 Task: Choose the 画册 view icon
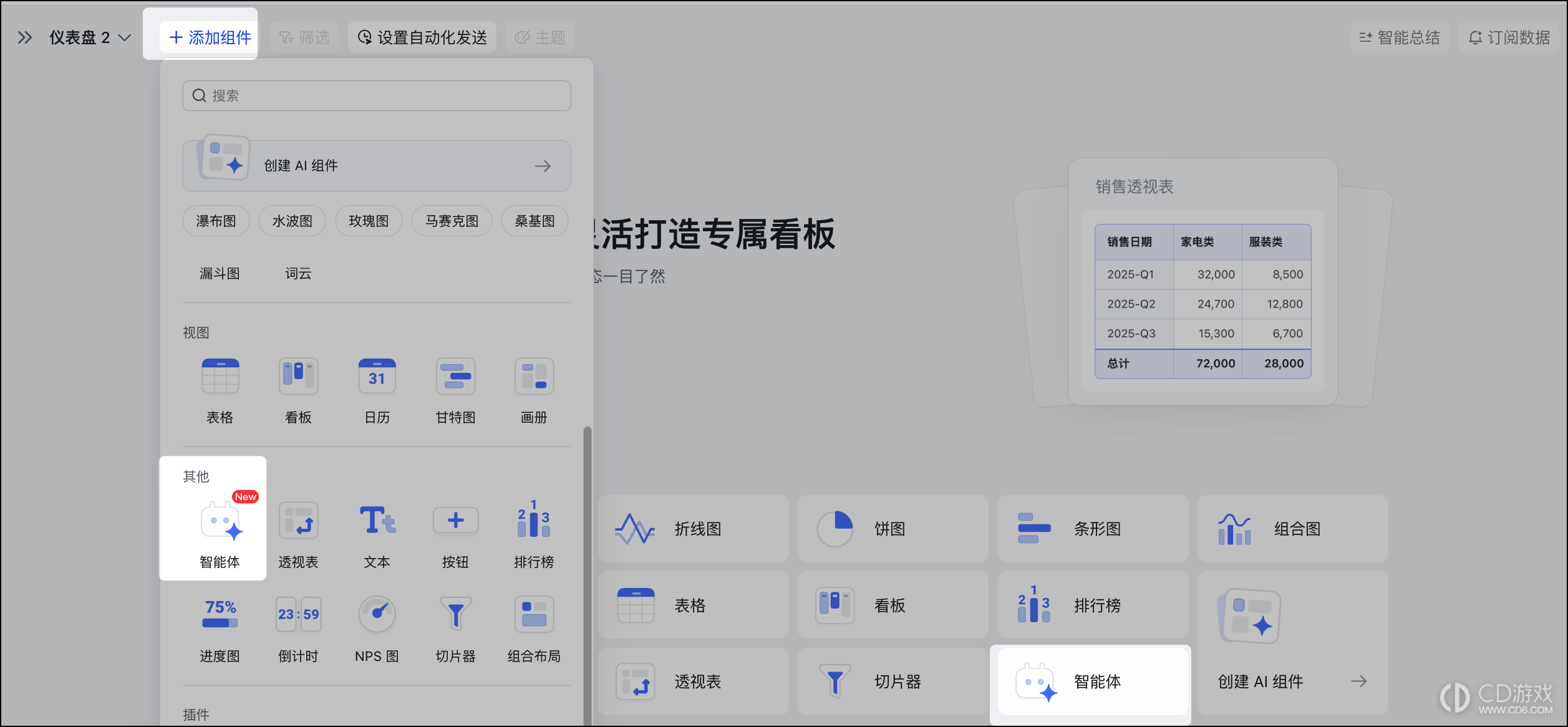click(534, 376)
